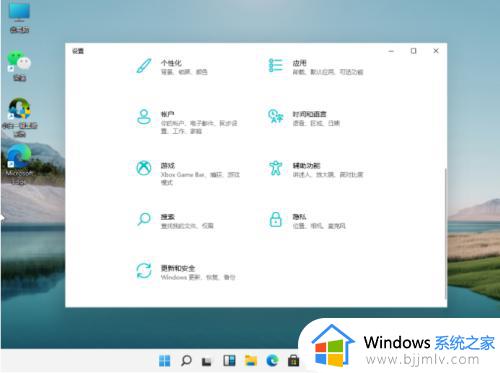Select the WeChat desktop shortcut
The height and width of the screenshot is (373, 500).
(x=19, y=66)
